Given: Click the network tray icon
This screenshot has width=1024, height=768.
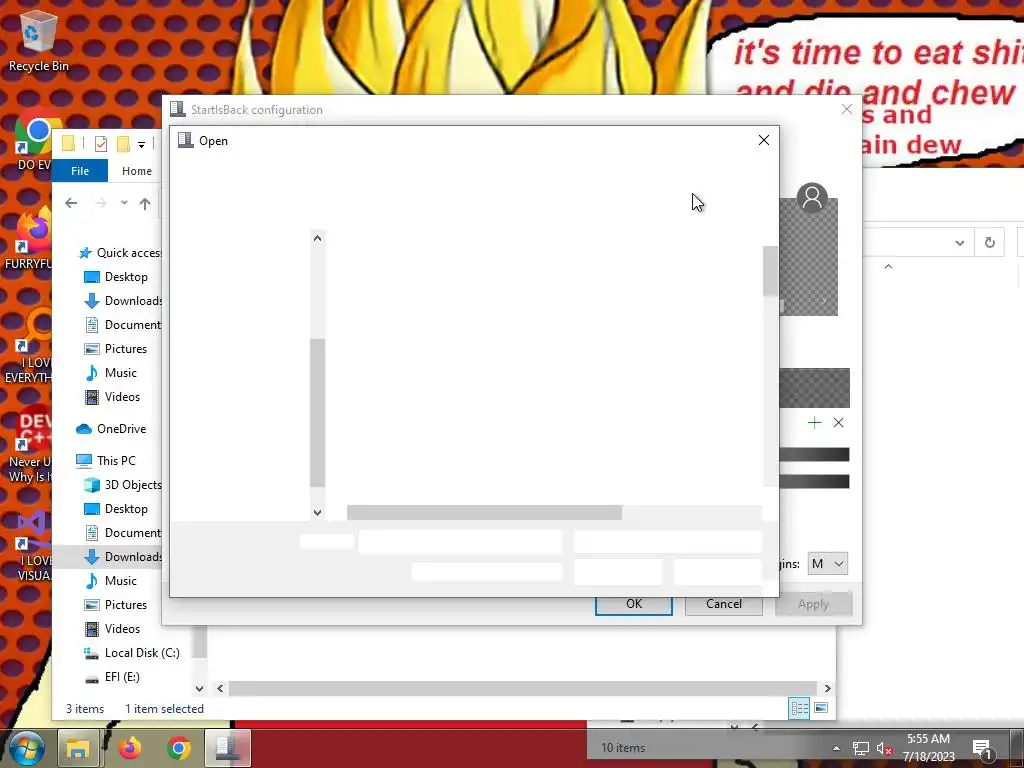Looking at the screenshot, I should click(x=861, y=749).
